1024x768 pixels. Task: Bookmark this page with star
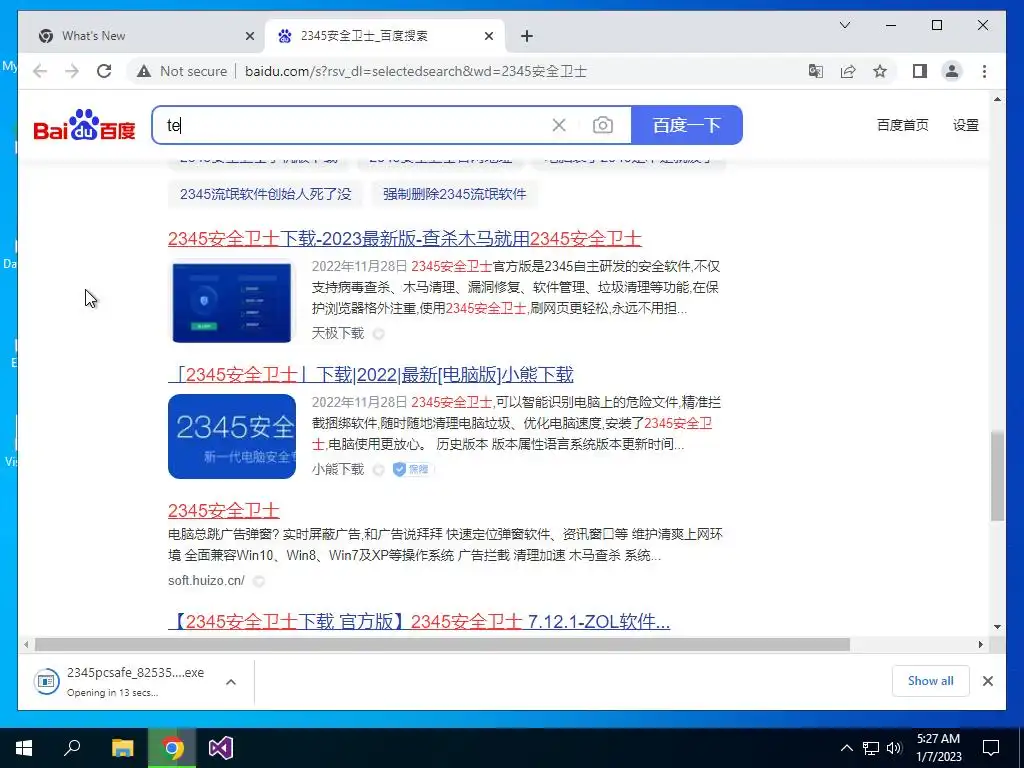click(x=880, y=71)
